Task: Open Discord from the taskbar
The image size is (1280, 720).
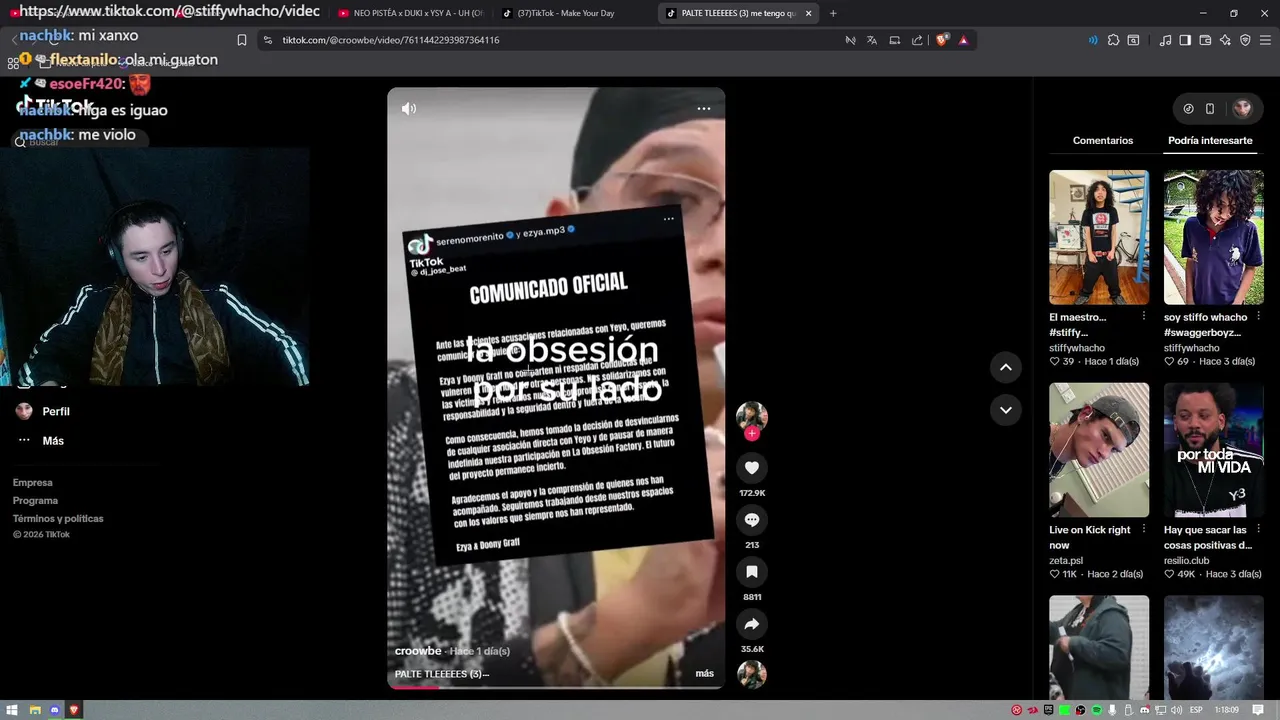Action: (x=55, y=710)
